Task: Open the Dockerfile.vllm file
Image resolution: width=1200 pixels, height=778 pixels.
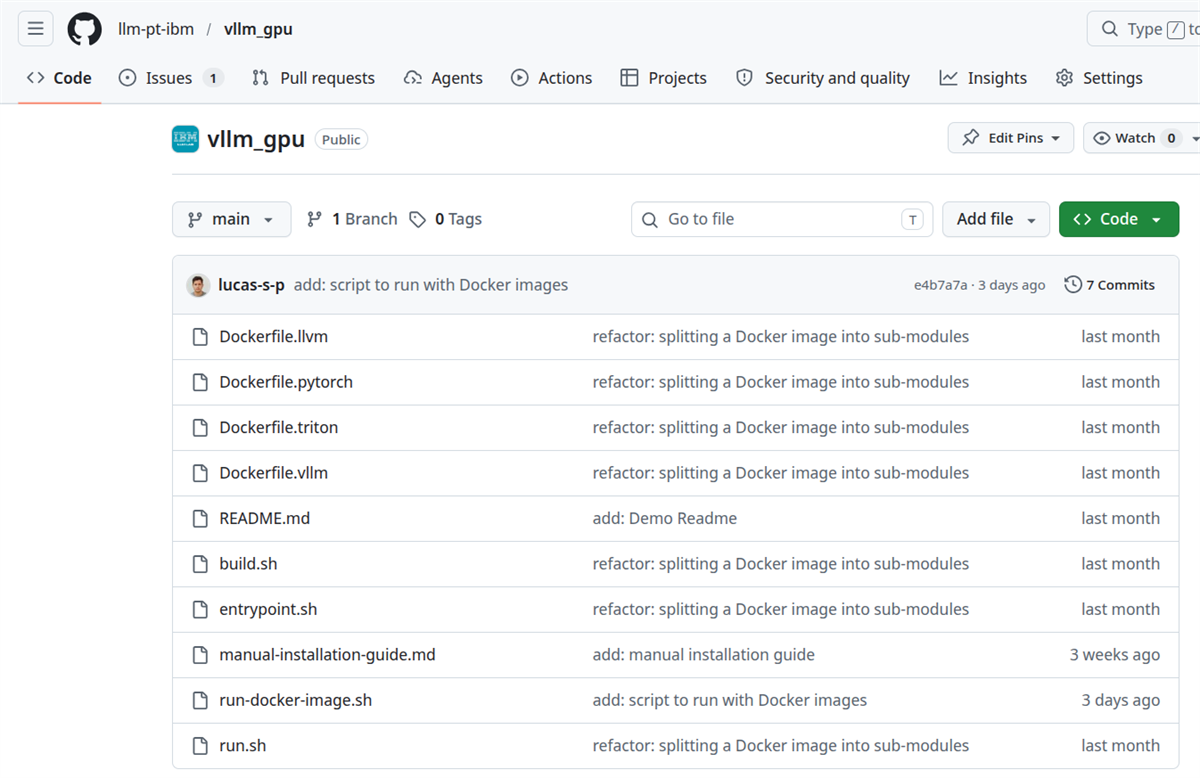Action: point(274,473)
